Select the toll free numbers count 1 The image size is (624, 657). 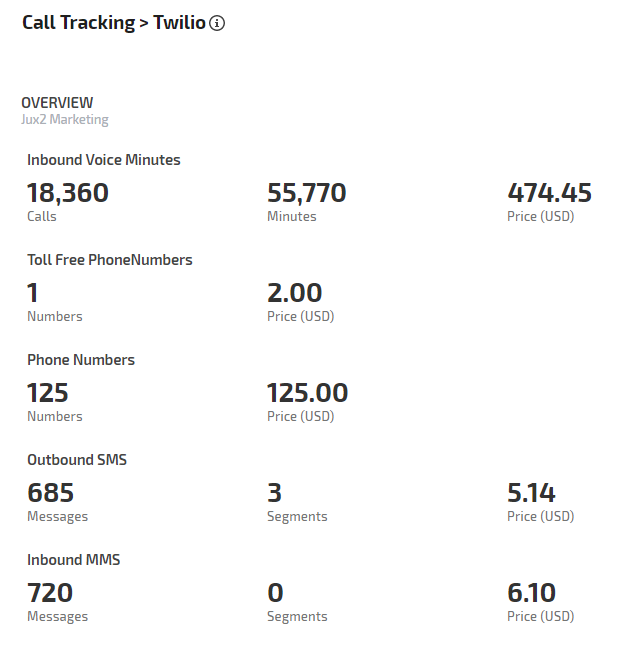click(x=33, y=293)
